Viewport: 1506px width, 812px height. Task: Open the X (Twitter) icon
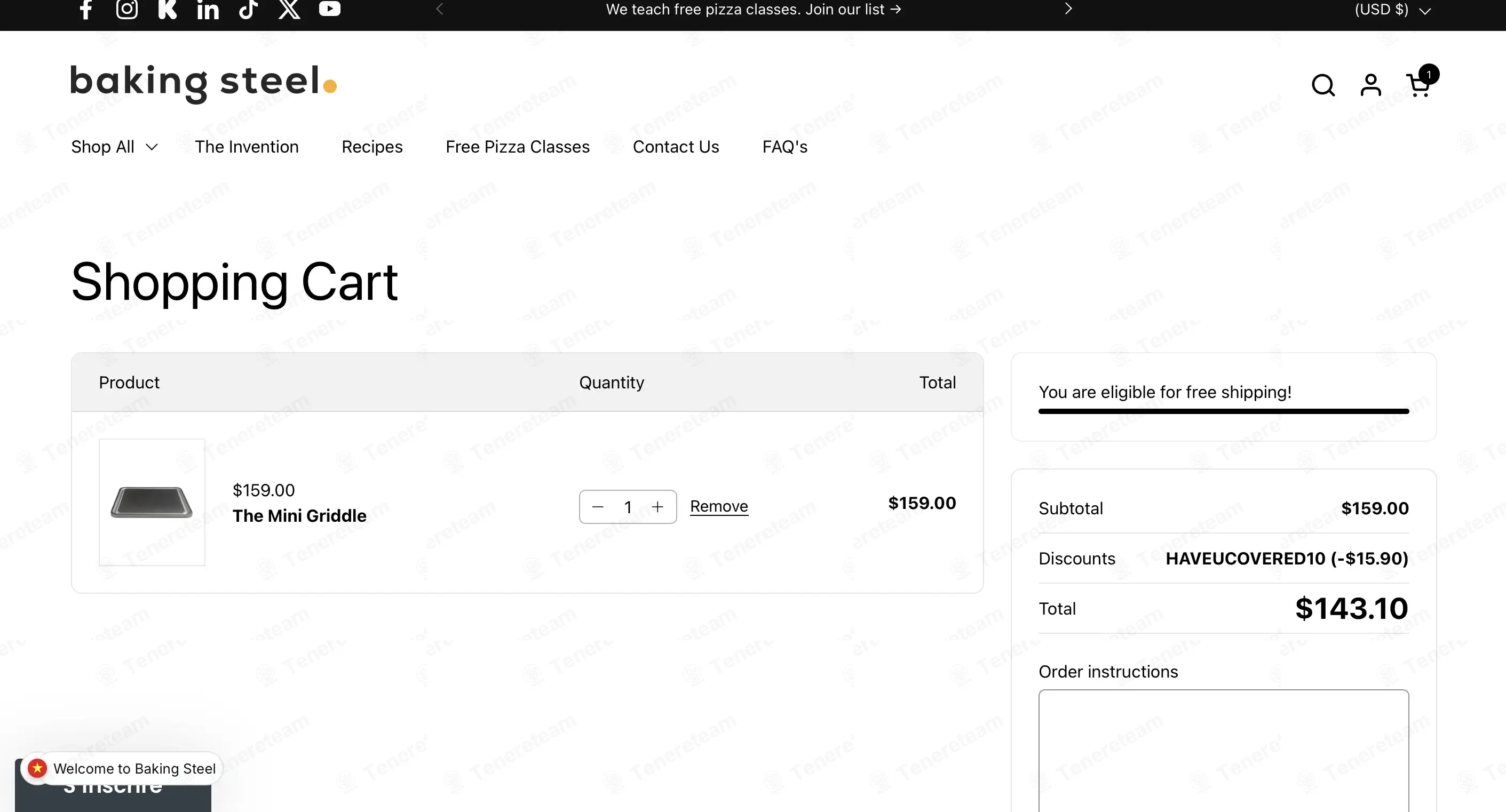[x=289, y=9]
